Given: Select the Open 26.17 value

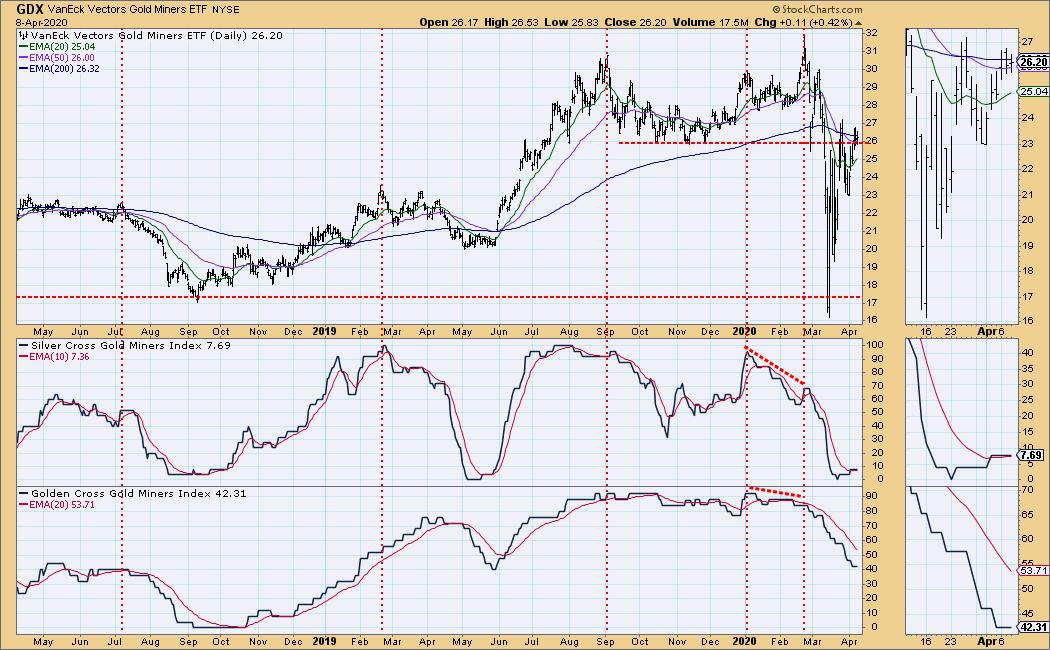Looking at the screenshot, I should point(449,22).
